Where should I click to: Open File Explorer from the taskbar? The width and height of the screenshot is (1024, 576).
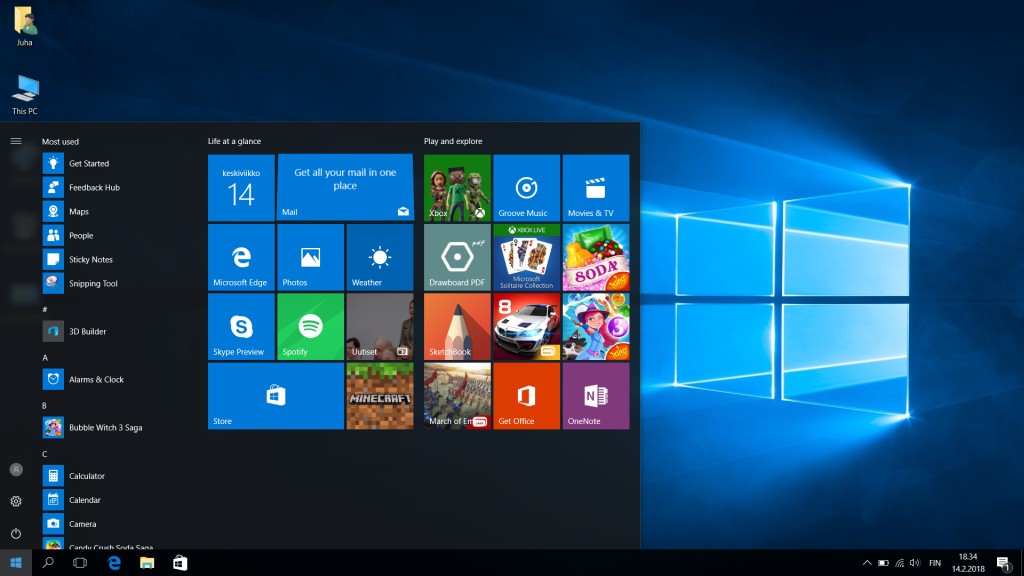[x=147, y=563]
